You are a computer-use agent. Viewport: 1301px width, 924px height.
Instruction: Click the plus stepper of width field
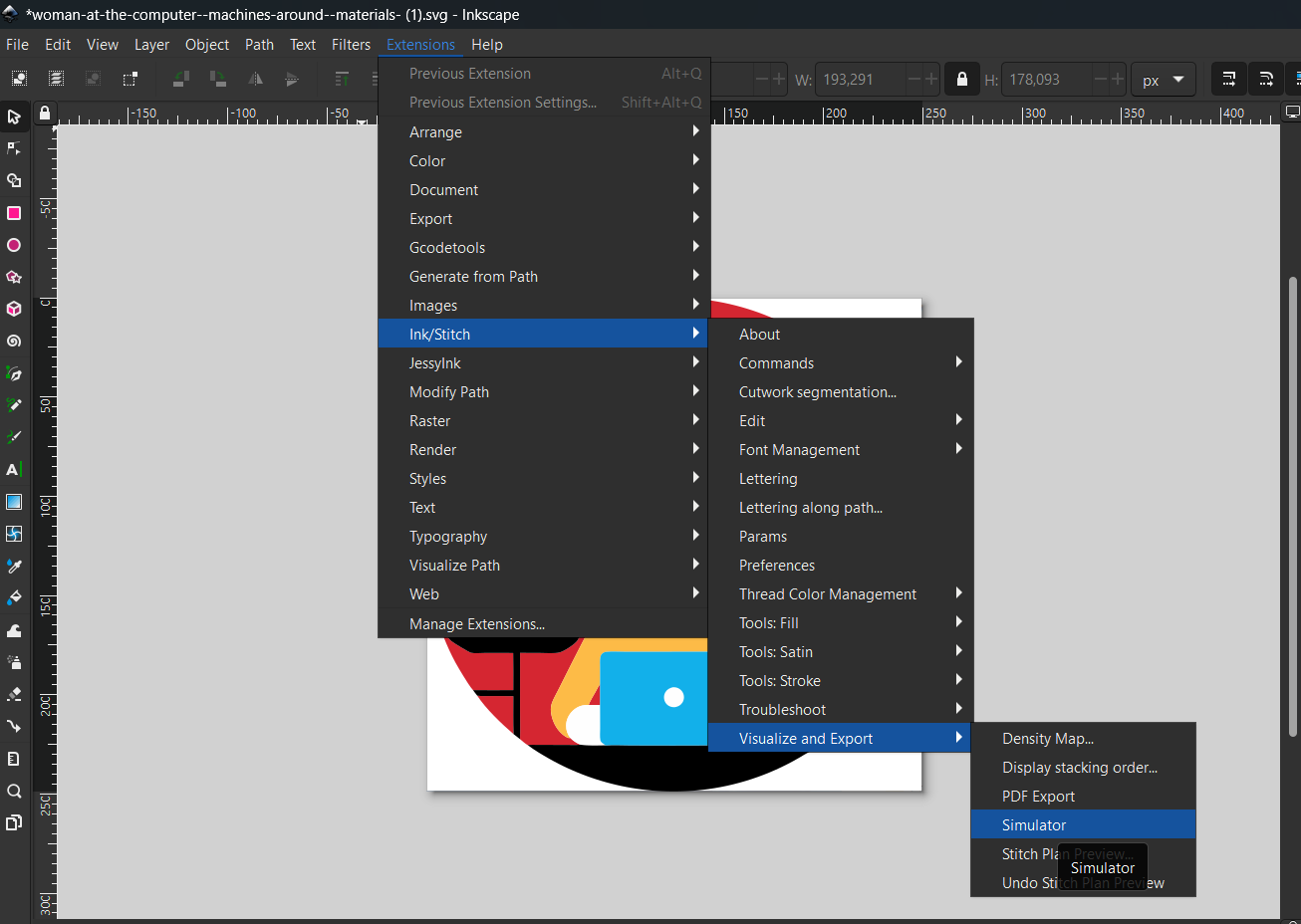931,79
